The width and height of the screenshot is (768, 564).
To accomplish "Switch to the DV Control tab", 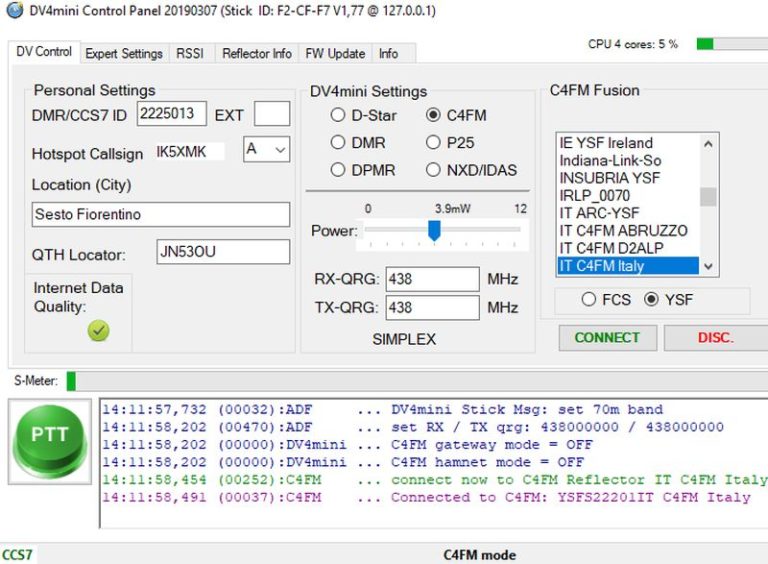I will (x=44, y=51).
